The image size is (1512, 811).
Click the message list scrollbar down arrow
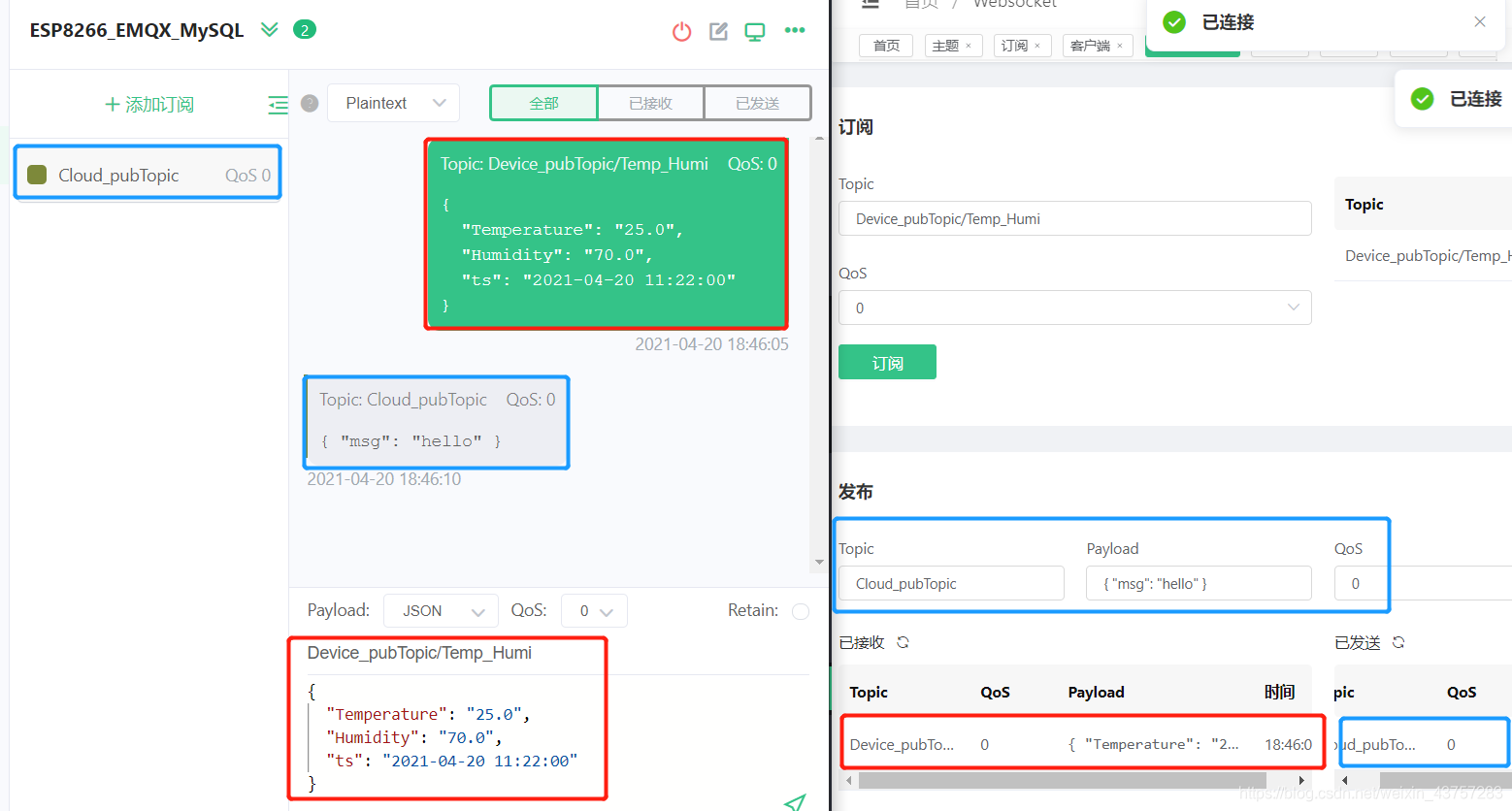coord(819,563)
